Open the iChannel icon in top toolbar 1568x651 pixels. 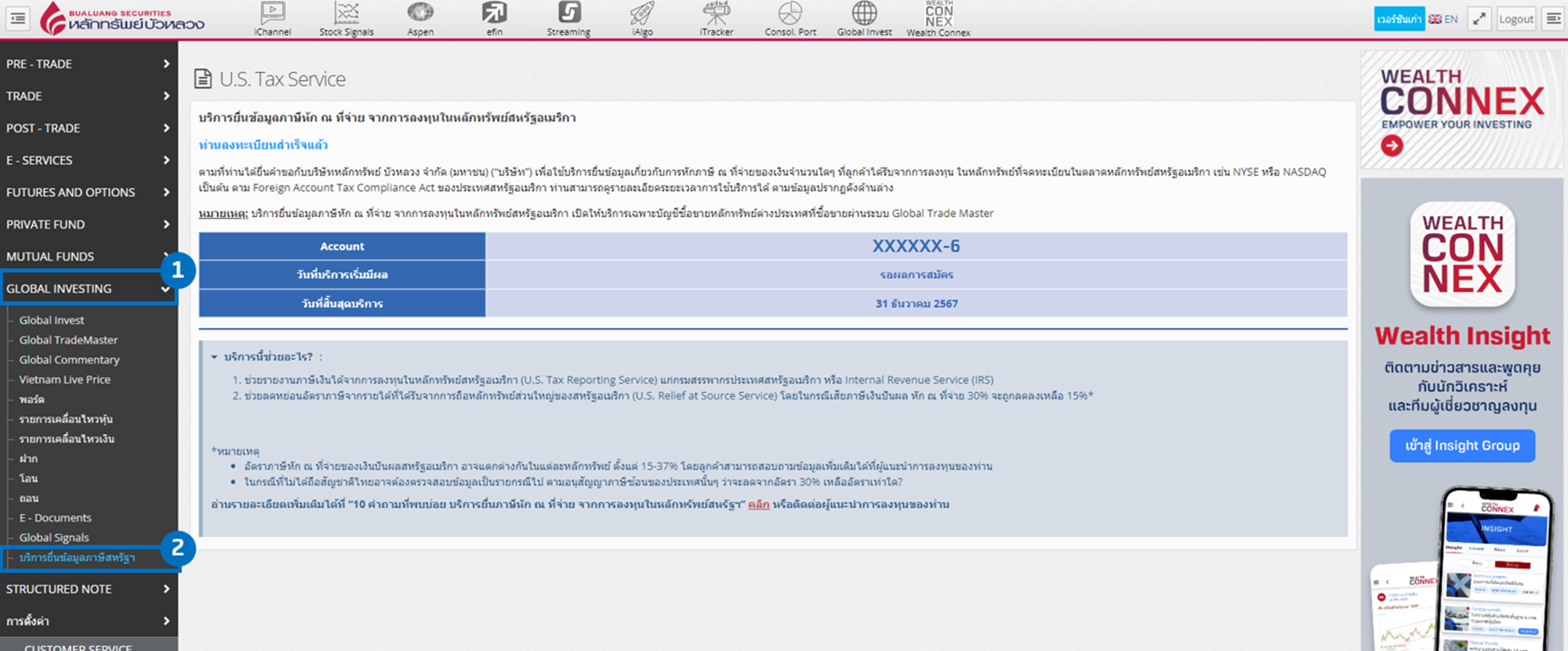pyautogui.click(x=272, y=19)
